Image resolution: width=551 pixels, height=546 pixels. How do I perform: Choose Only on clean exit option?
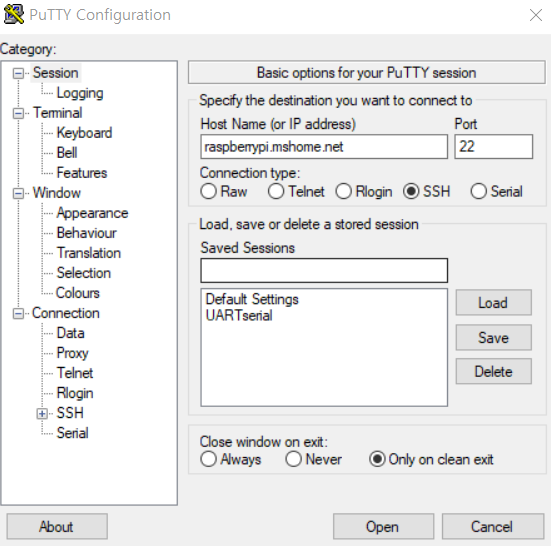coord(377,459)
